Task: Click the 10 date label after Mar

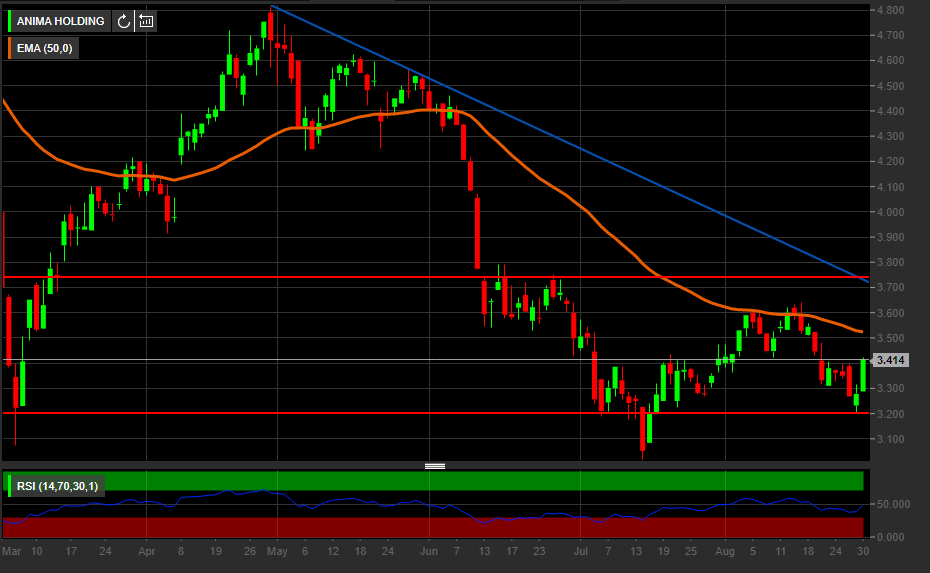Action: (x=36, y=551)
